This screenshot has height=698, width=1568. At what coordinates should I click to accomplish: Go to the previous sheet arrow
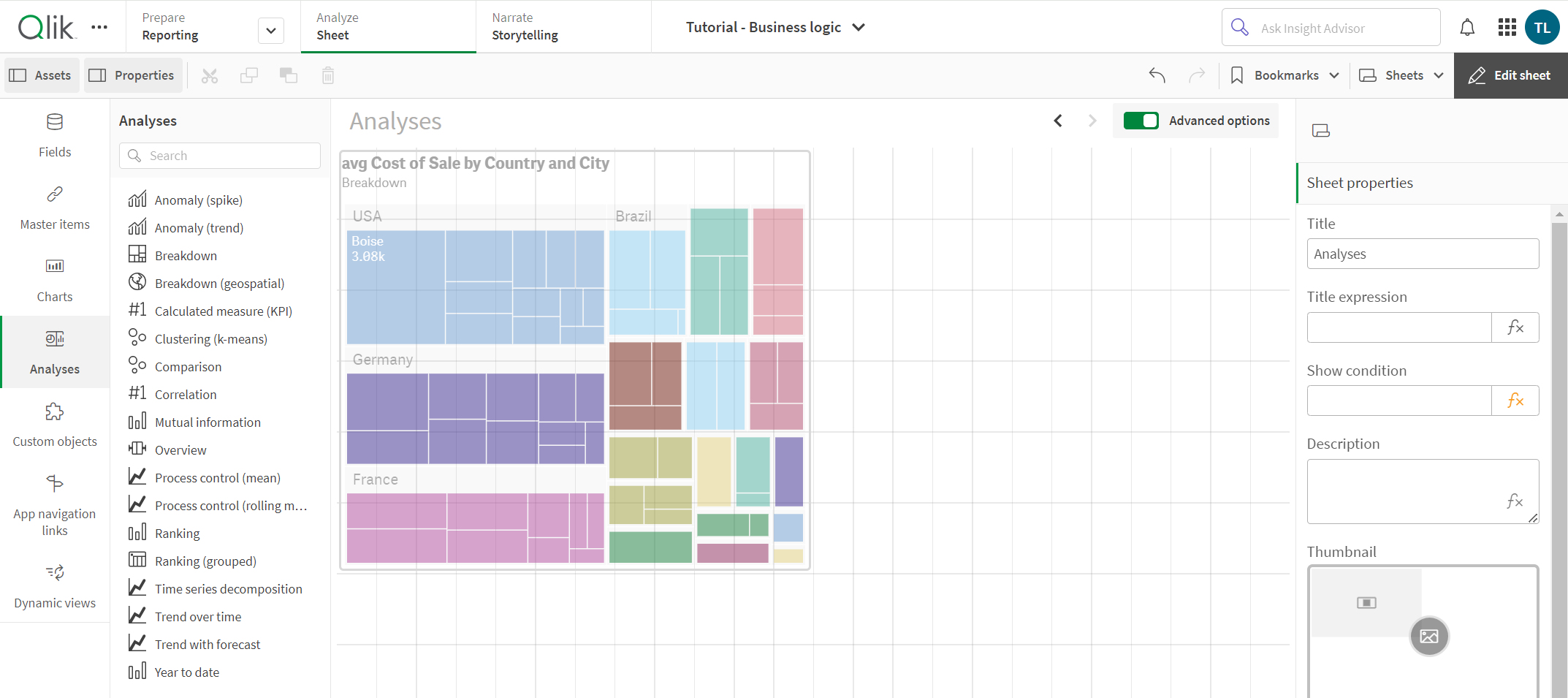(x=1058, y=121)
